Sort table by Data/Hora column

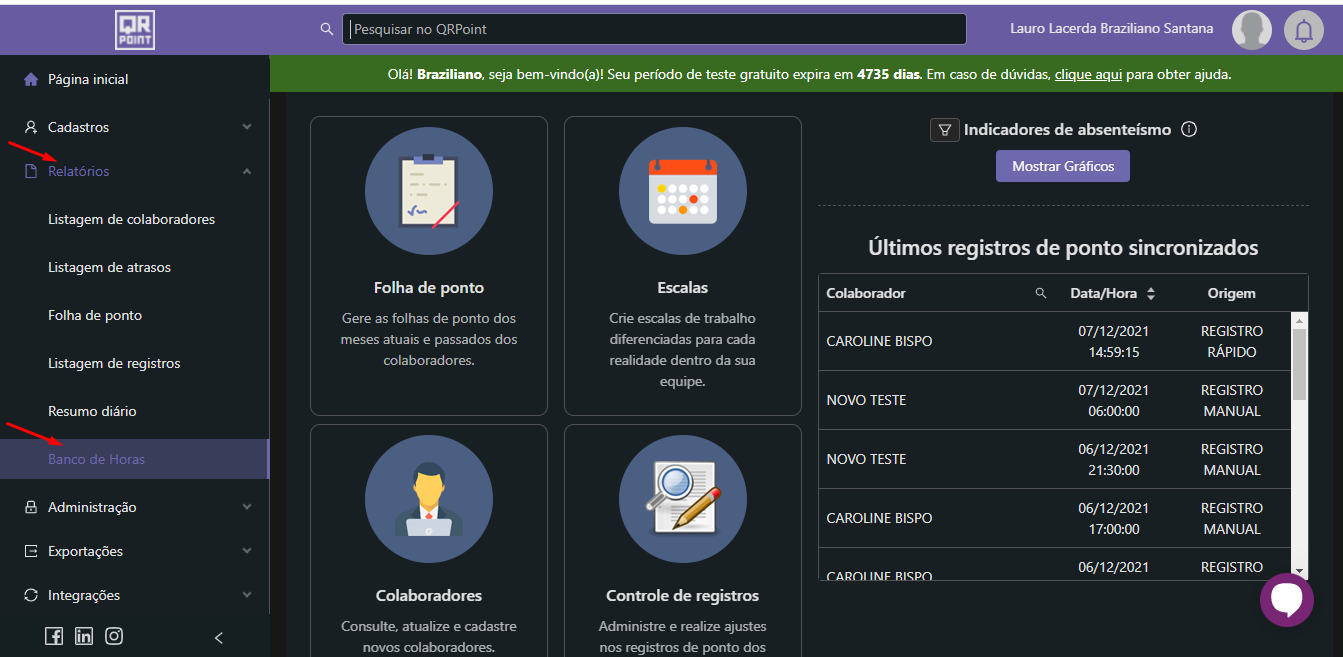1151,293
